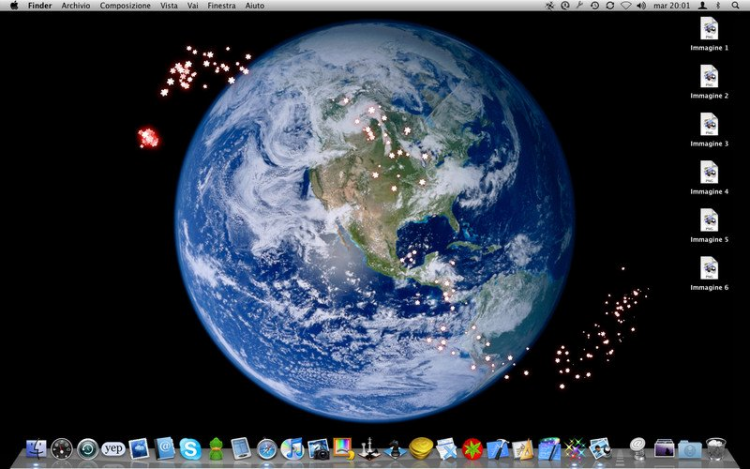Image resolution: width=750 pixels, height=469 pixels.
Task: Select the Immagine 2 desktop file
Action: pyautogui.click(x=709, y=82)
